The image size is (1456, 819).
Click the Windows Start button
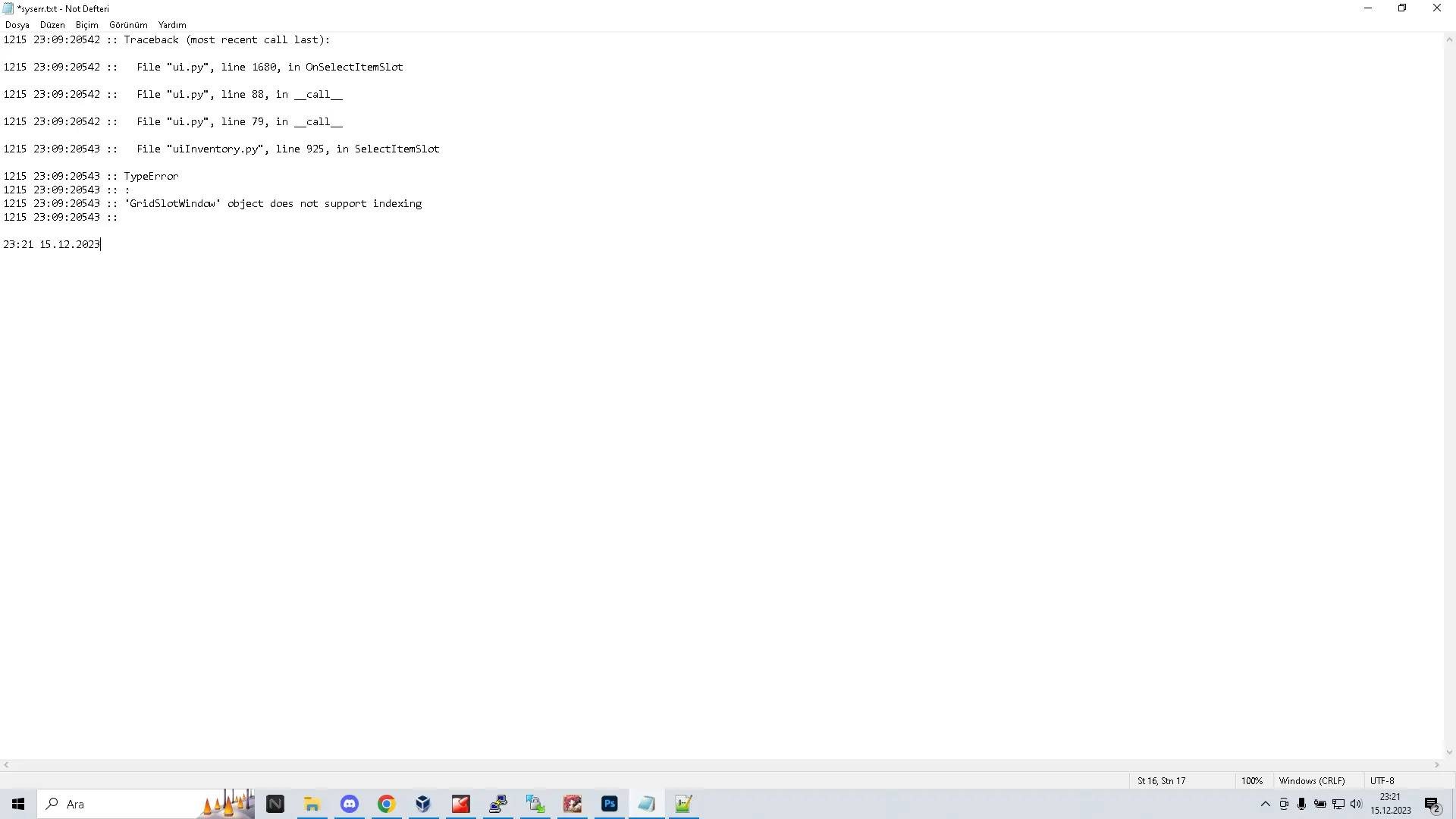(18, 804)
